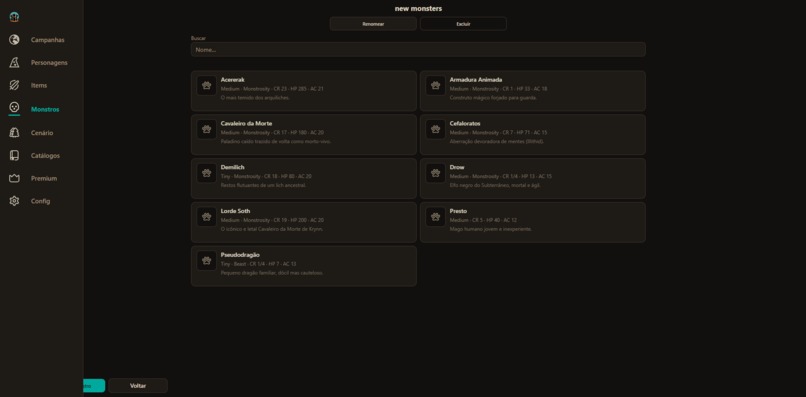Screen dimensions: 806x397
Task: Open the Acererak card title
Action: 232,80
